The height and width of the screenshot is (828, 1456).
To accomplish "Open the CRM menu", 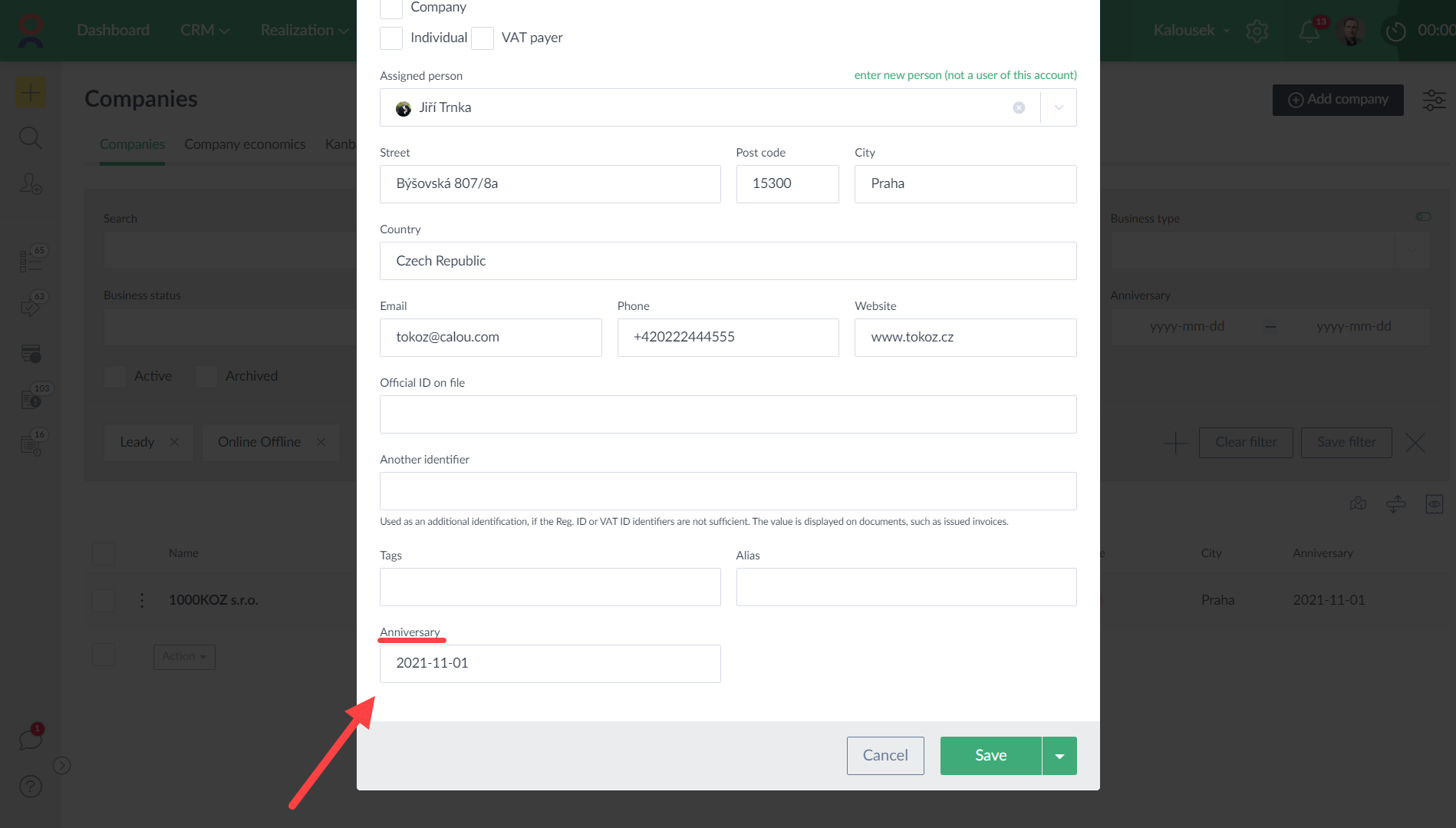I will [x=204, y=31].
